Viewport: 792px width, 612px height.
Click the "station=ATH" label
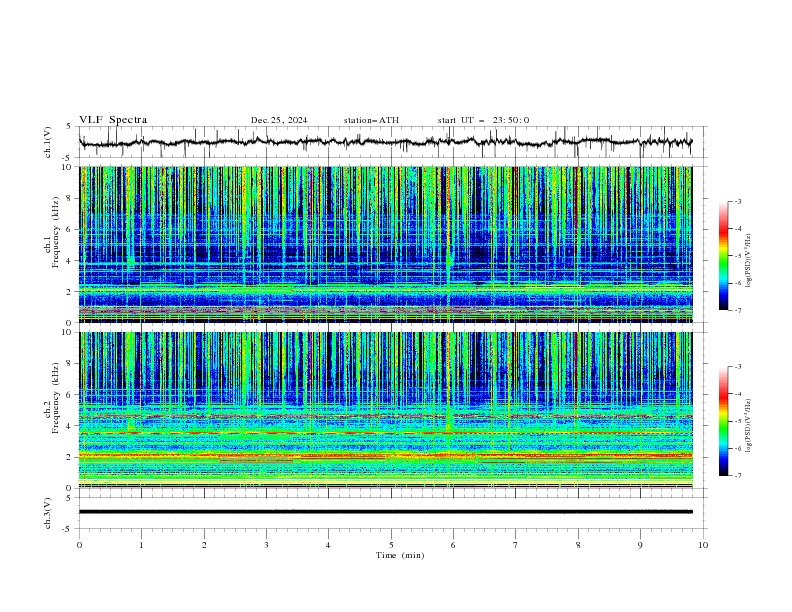pyautogui.click(x=371, y=120)
